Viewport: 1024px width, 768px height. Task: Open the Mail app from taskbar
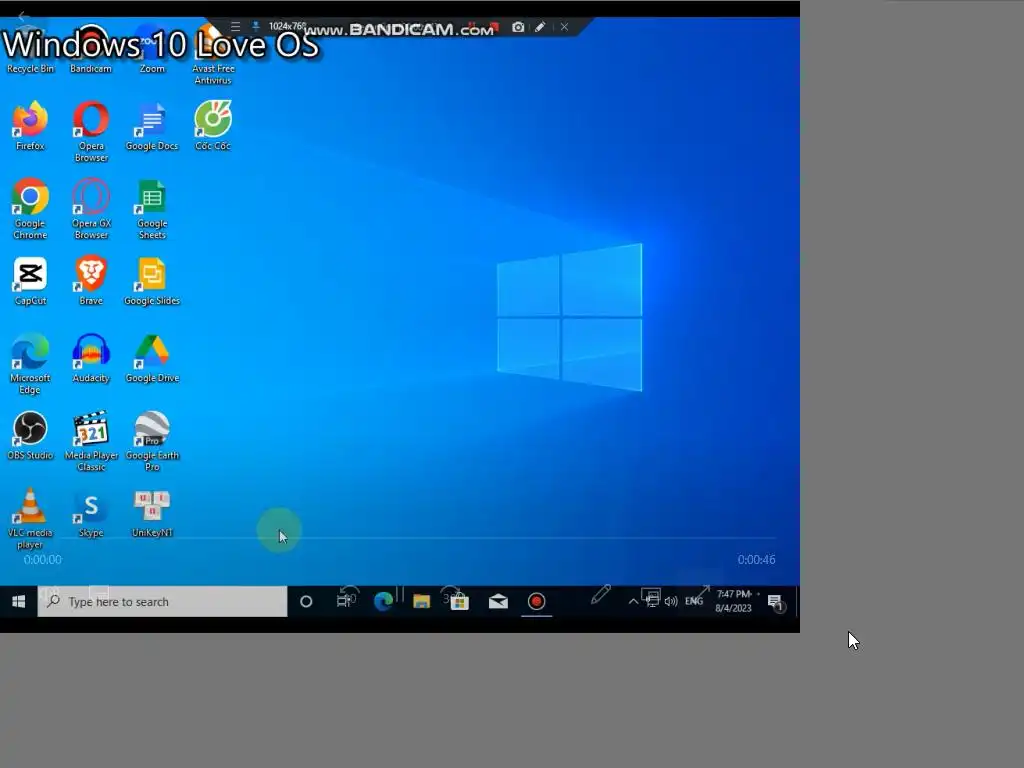click(x=498, y=601)
